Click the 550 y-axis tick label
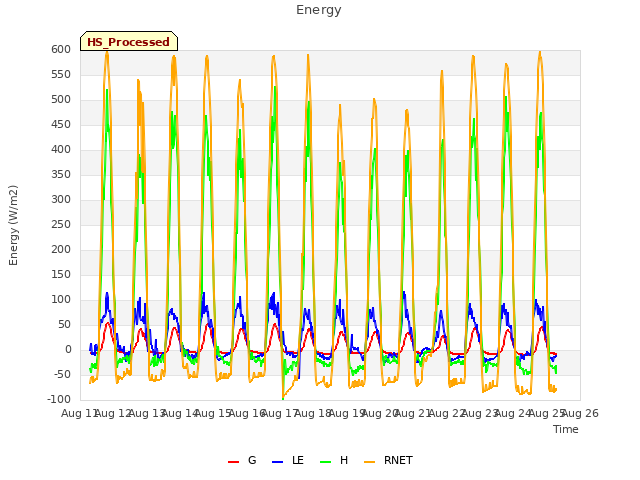Image resolution: width=640 pixels, height=480 pixels. tap(61, 74)
